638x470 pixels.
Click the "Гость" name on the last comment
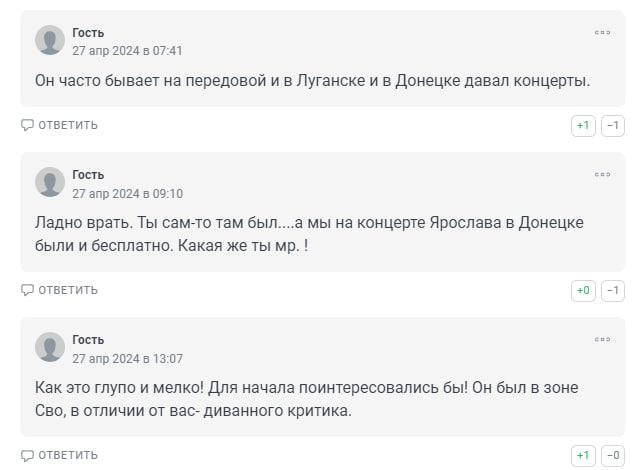pos(88,340)
